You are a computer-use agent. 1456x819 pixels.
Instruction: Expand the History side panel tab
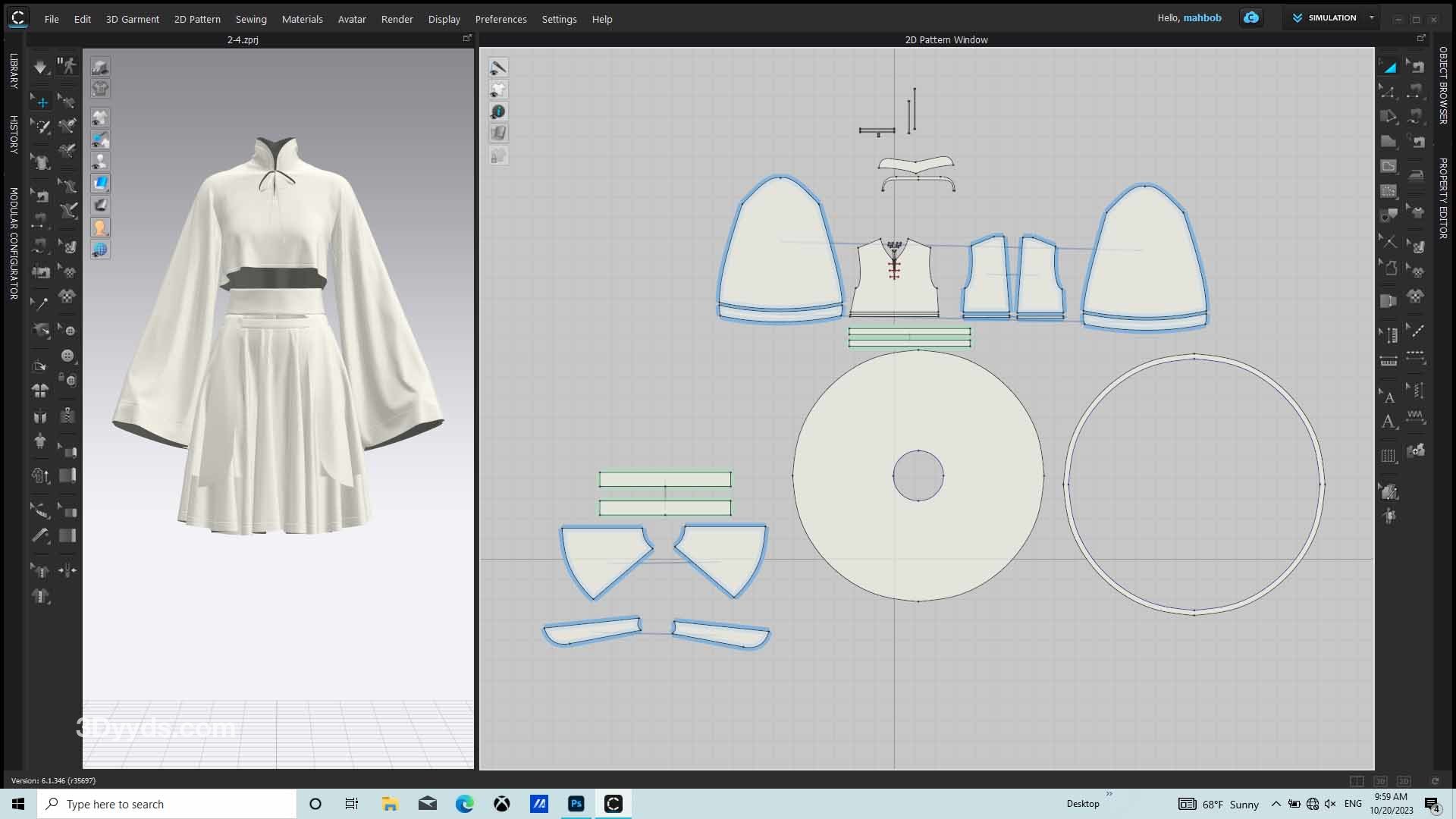pos(13,134)
